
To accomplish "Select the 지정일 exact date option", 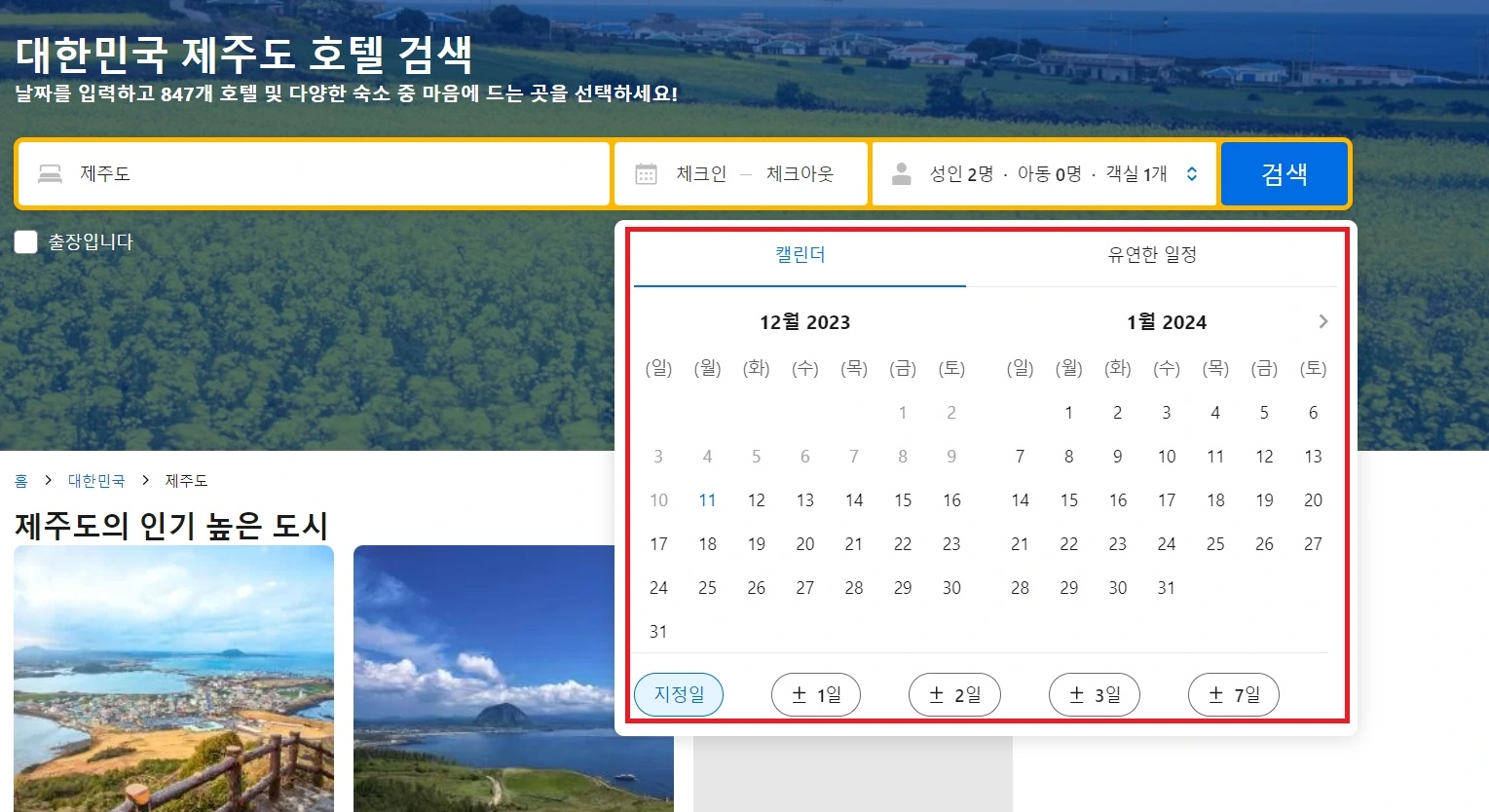I will tap(679, 694).
